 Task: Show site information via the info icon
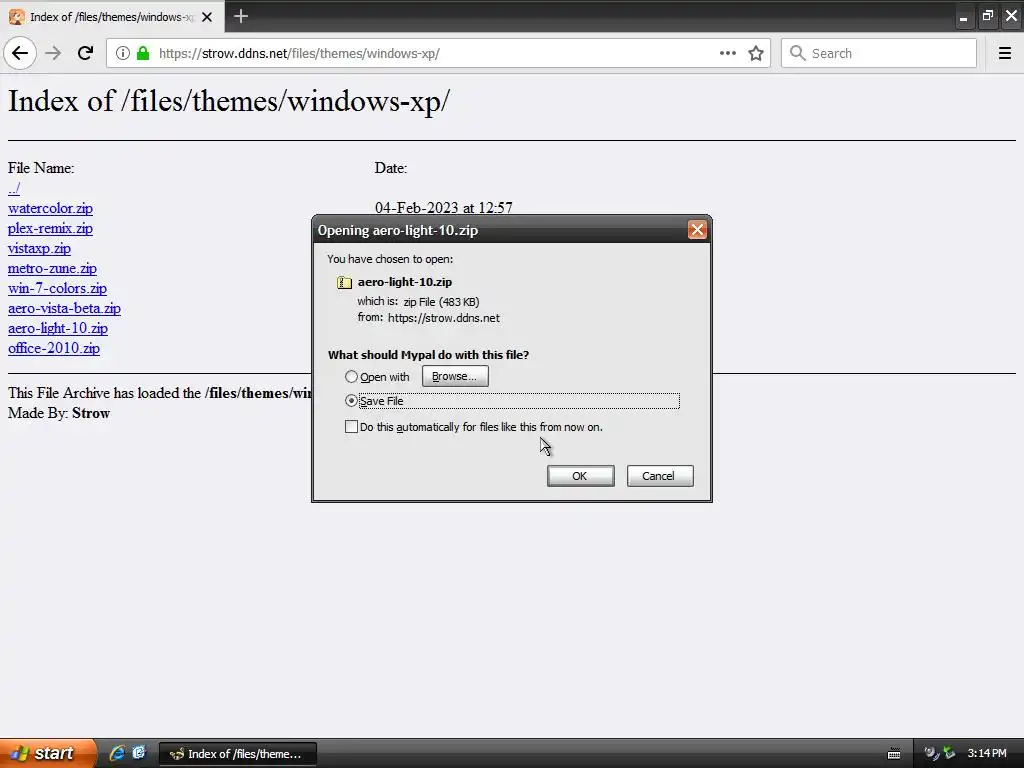click(122, 53)
